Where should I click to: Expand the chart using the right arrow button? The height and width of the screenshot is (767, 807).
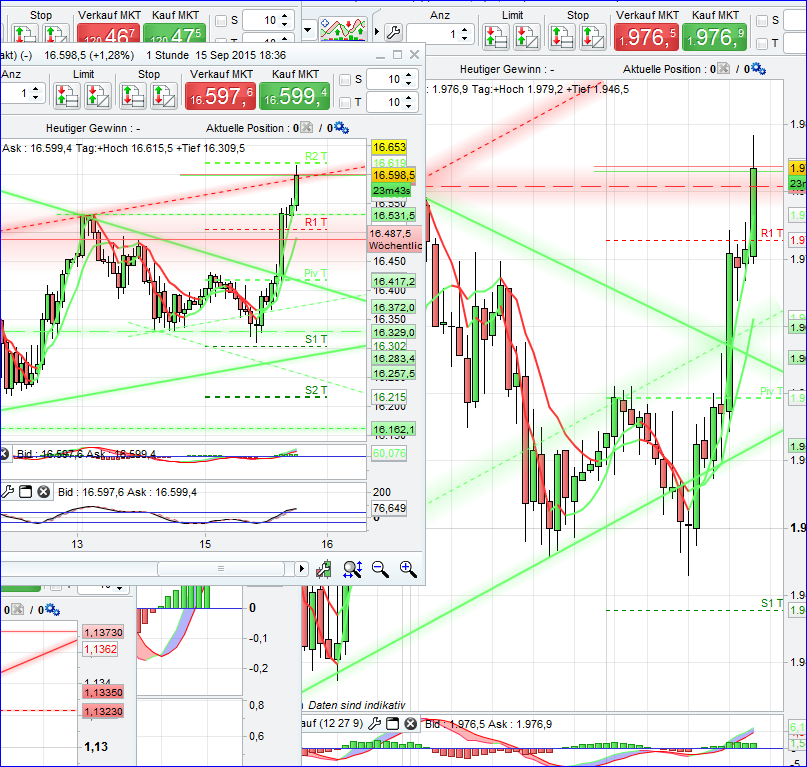(x=302, y=568)
